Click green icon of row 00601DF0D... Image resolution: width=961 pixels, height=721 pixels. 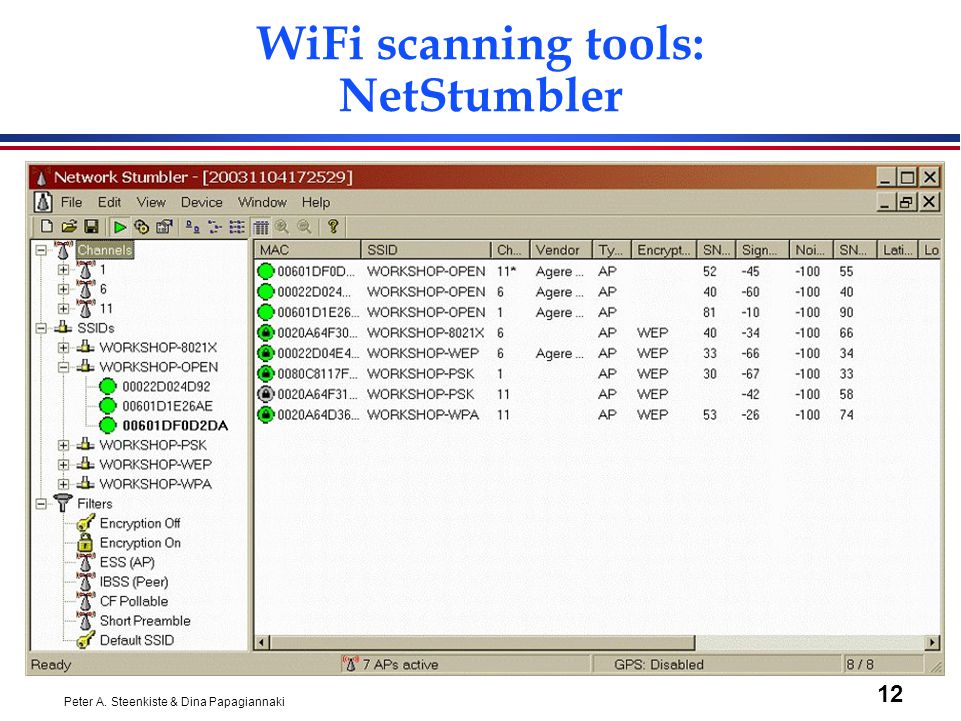click(265, 271)
